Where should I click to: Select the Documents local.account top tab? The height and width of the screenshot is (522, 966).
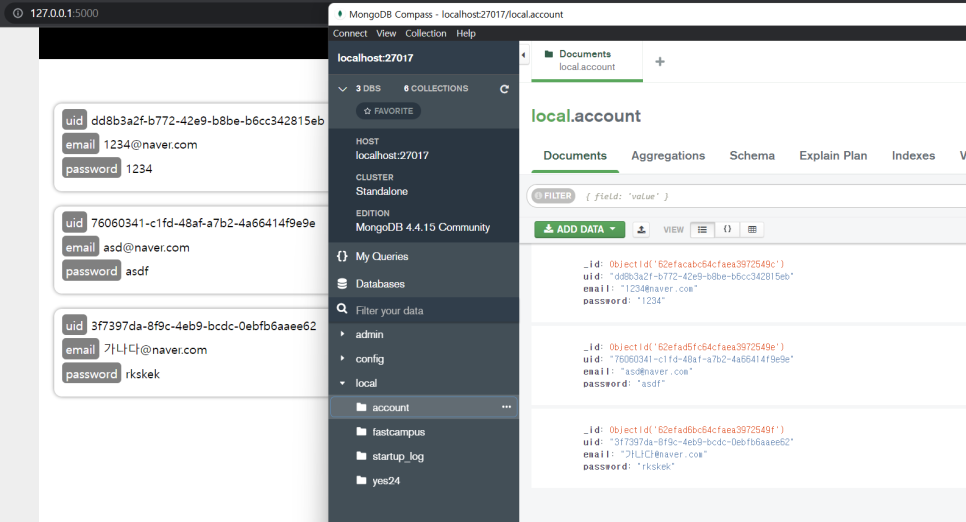click(586, 60)
